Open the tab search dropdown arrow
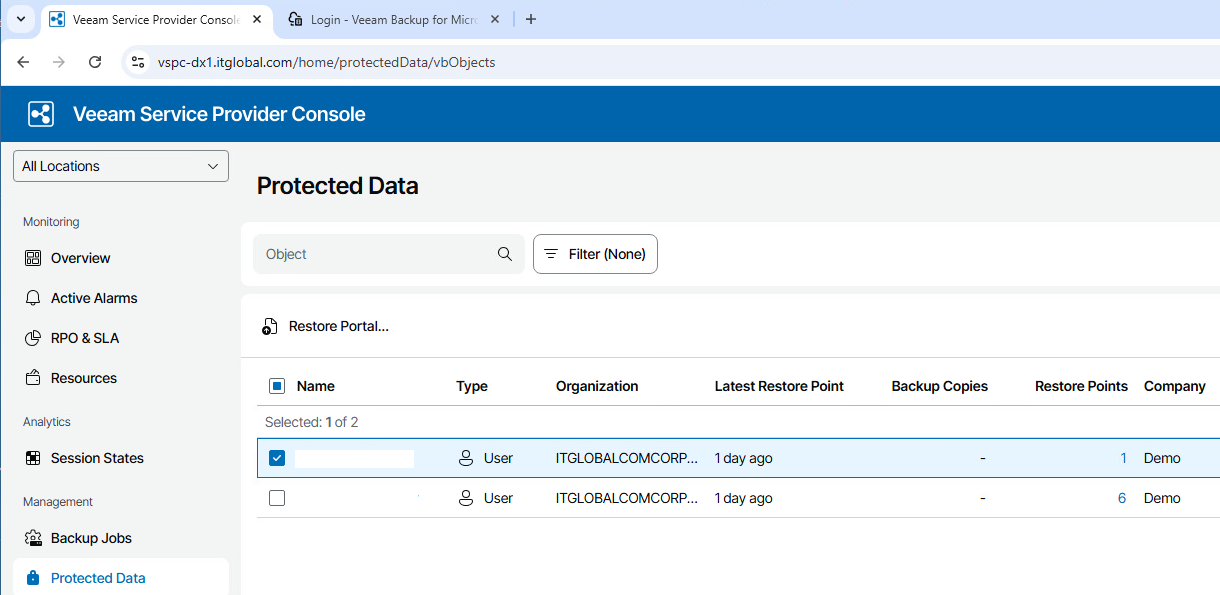The image size is (1220, 595). click(x=19, y=19)
